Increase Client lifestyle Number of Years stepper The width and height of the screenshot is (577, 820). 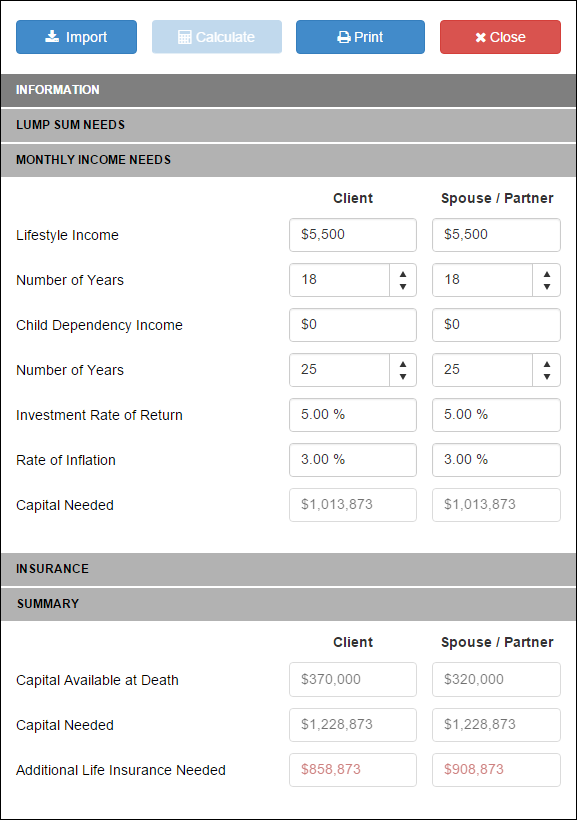[403, 274]
